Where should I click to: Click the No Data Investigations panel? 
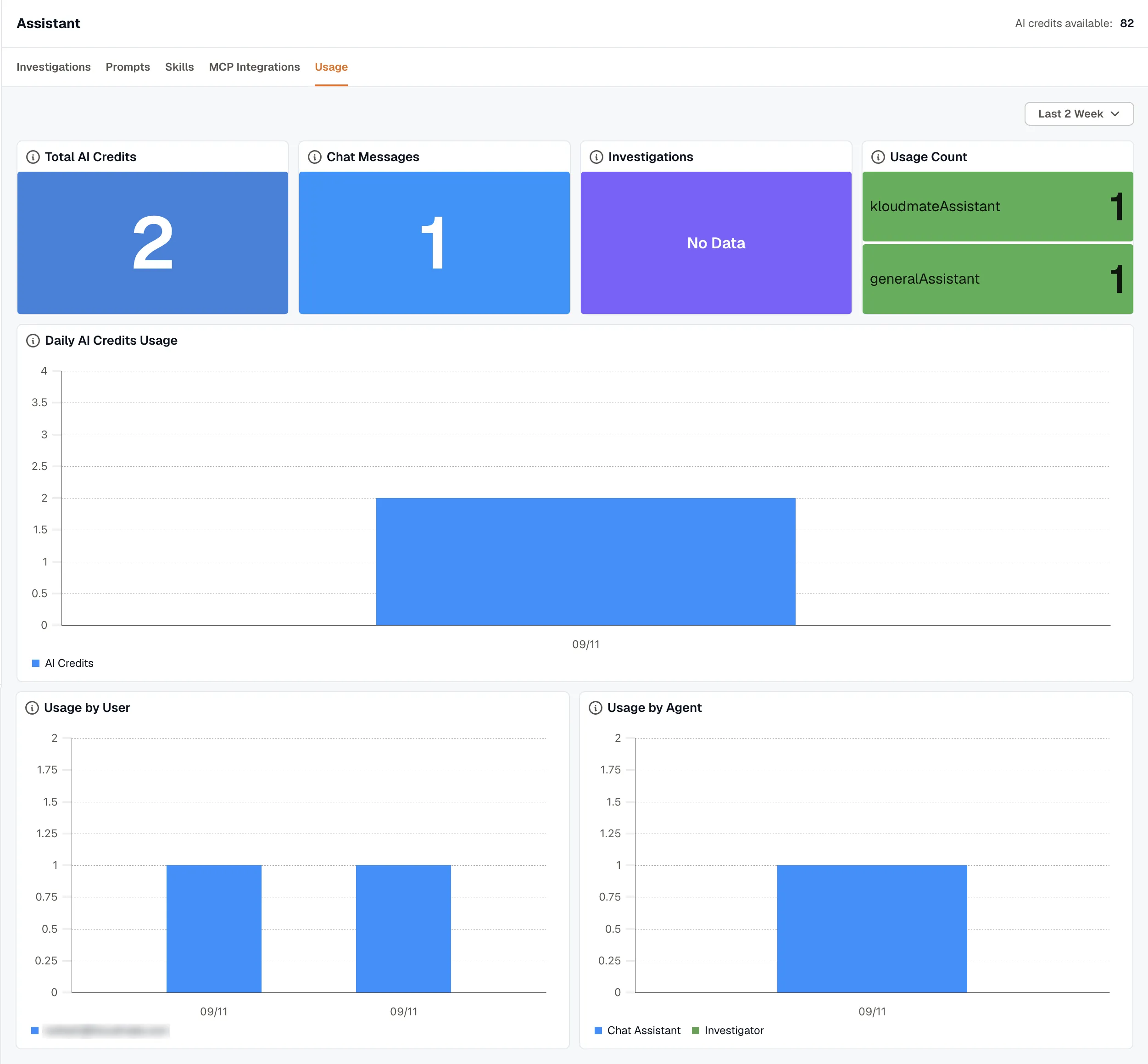tap(716, 242)
